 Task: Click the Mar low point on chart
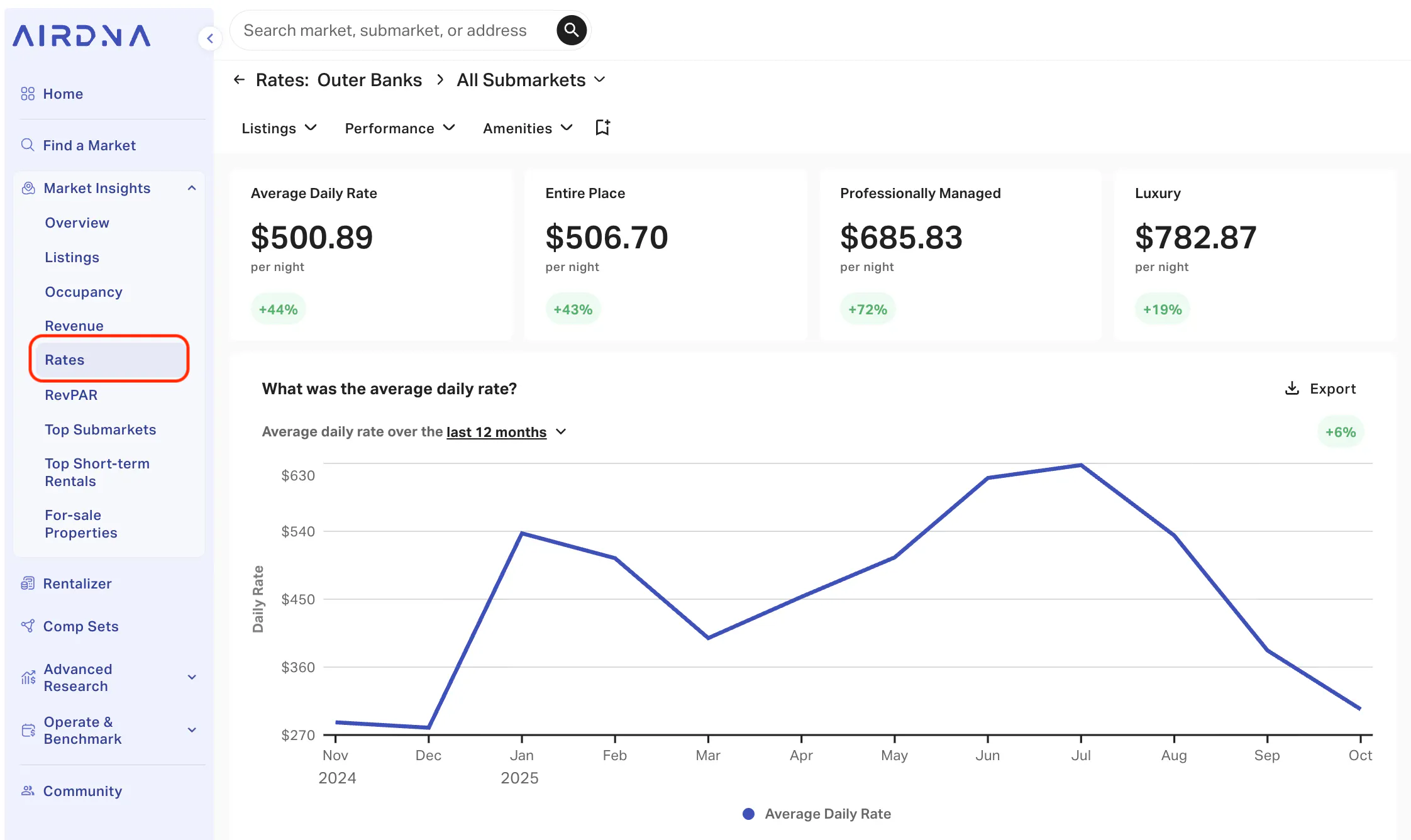[x=708, y=638]
